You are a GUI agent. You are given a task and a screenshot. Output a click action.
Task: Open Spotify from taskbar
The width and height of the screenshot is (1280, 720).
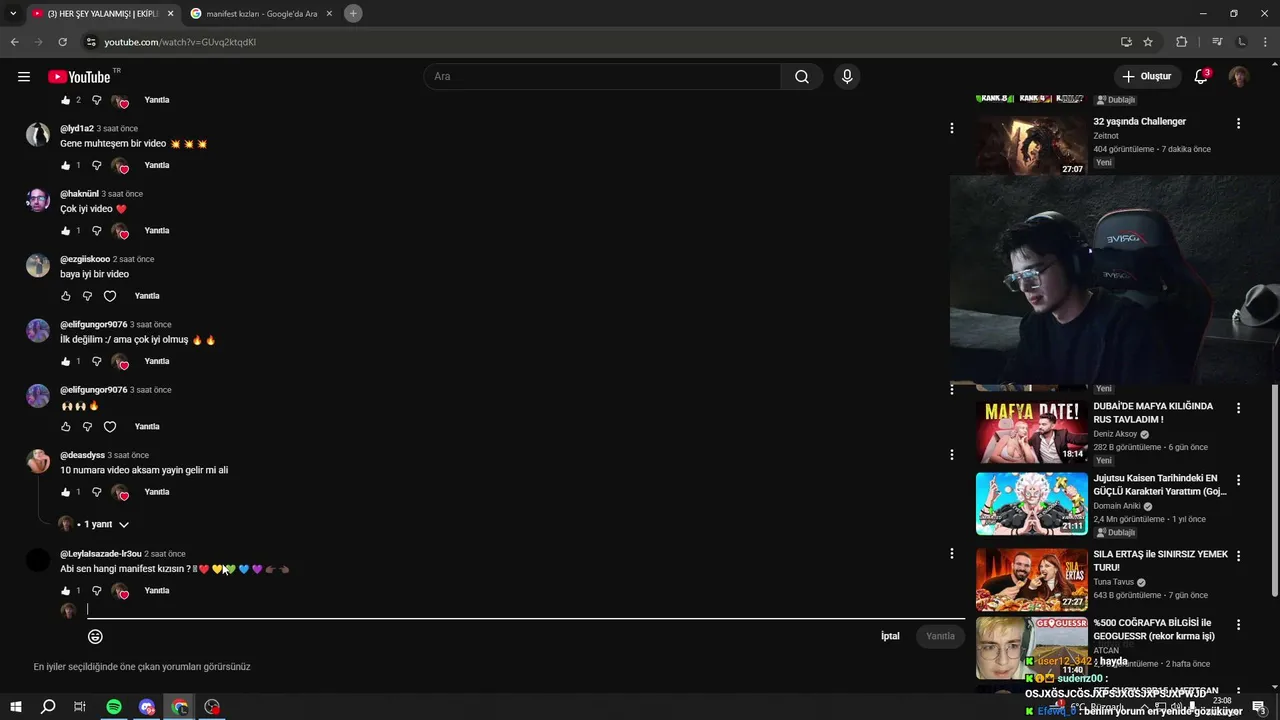114,707
